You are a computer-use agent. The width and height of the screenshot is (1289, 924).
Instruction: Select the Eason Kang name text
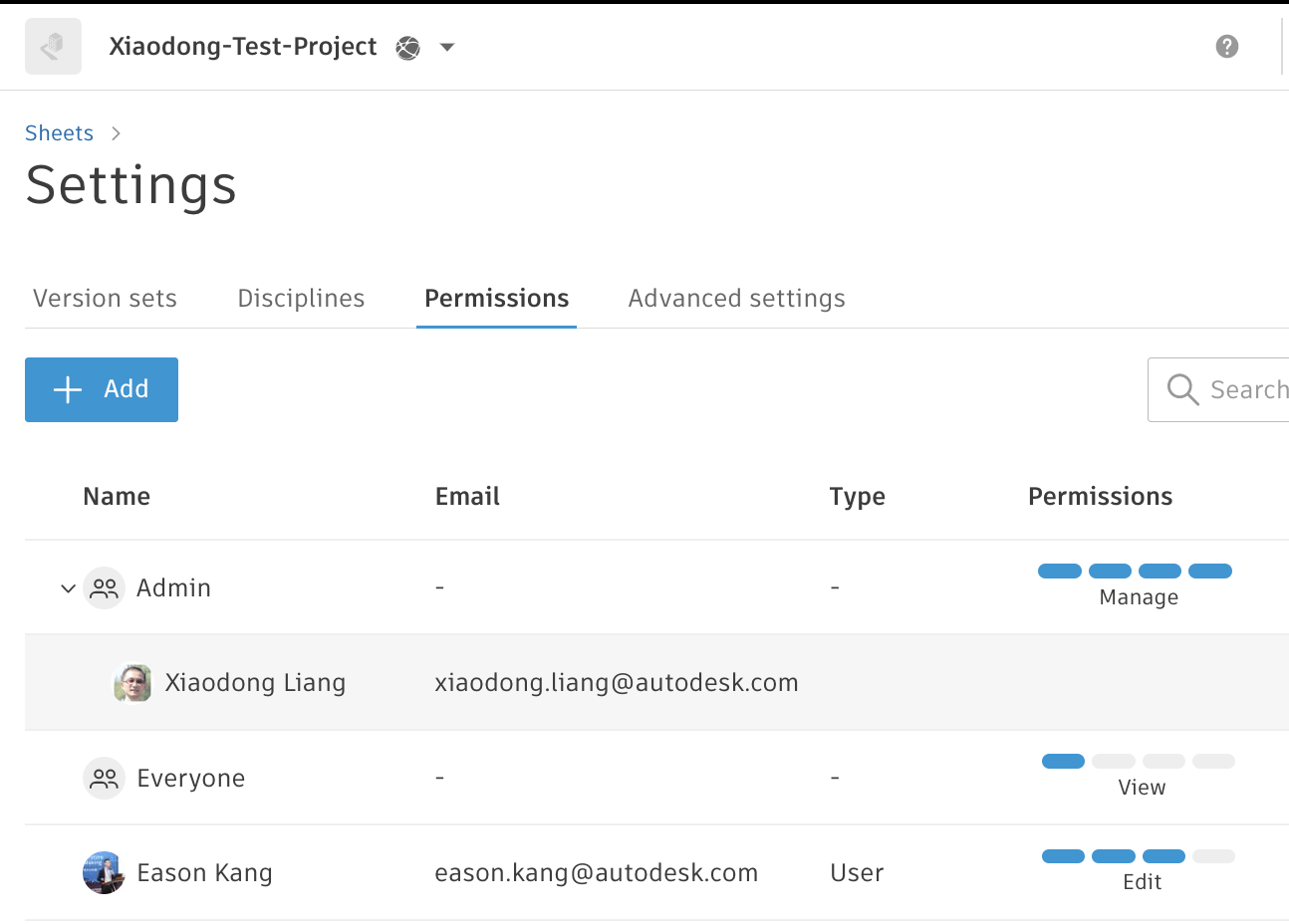[x=204, y=873]
